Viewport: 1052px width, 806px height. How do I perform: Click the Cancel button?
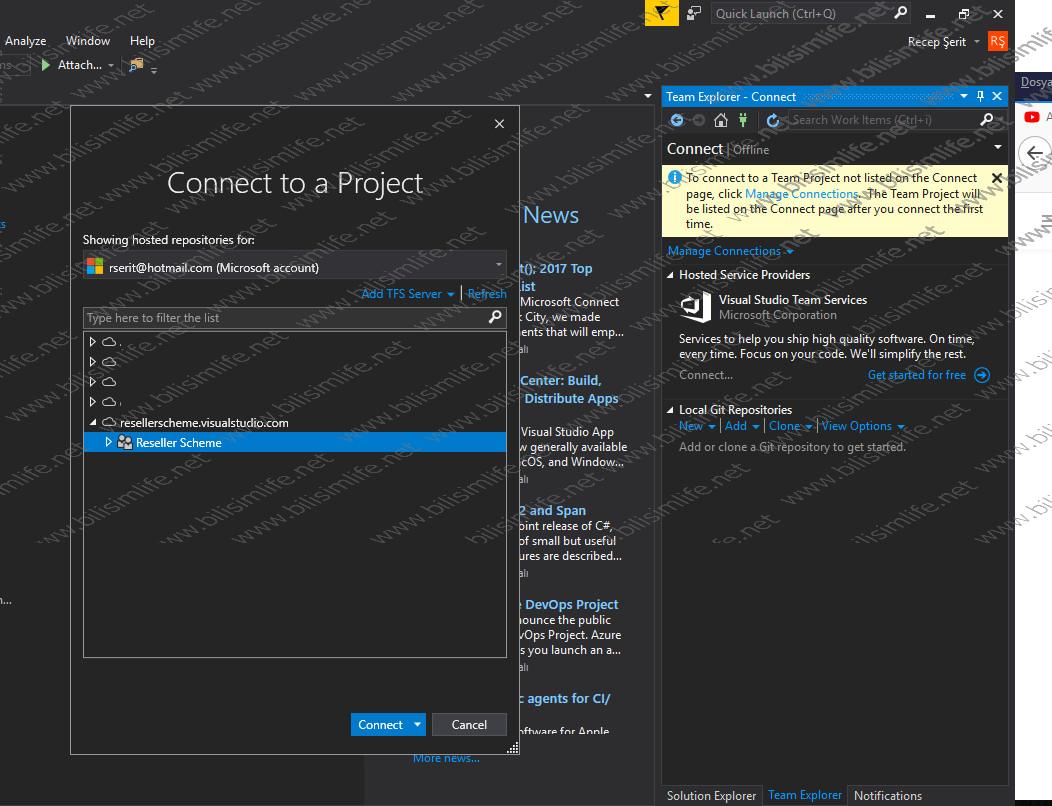click(x=469, y=725)
